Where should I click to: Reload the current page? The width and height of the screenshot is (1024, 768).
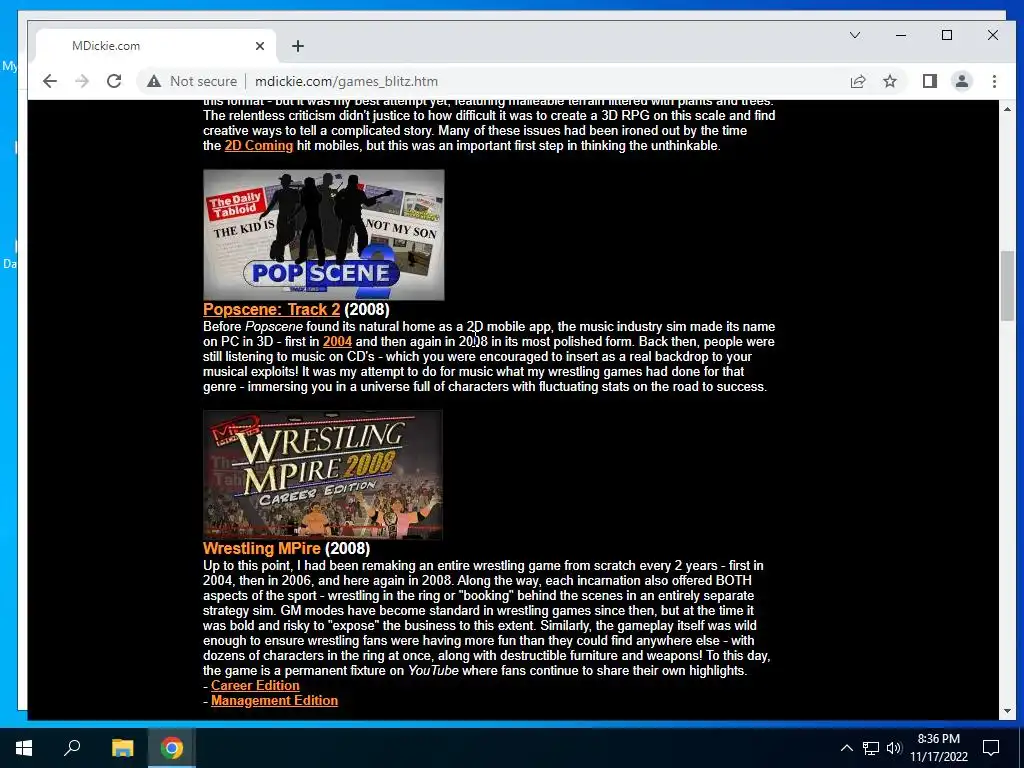(114, 81)
